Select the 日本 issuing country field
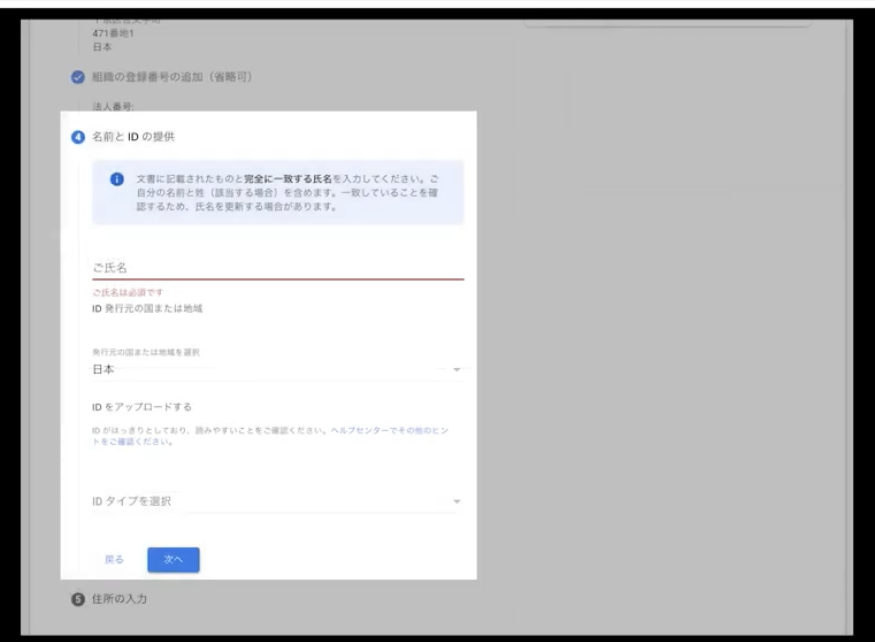 [270, 369]
